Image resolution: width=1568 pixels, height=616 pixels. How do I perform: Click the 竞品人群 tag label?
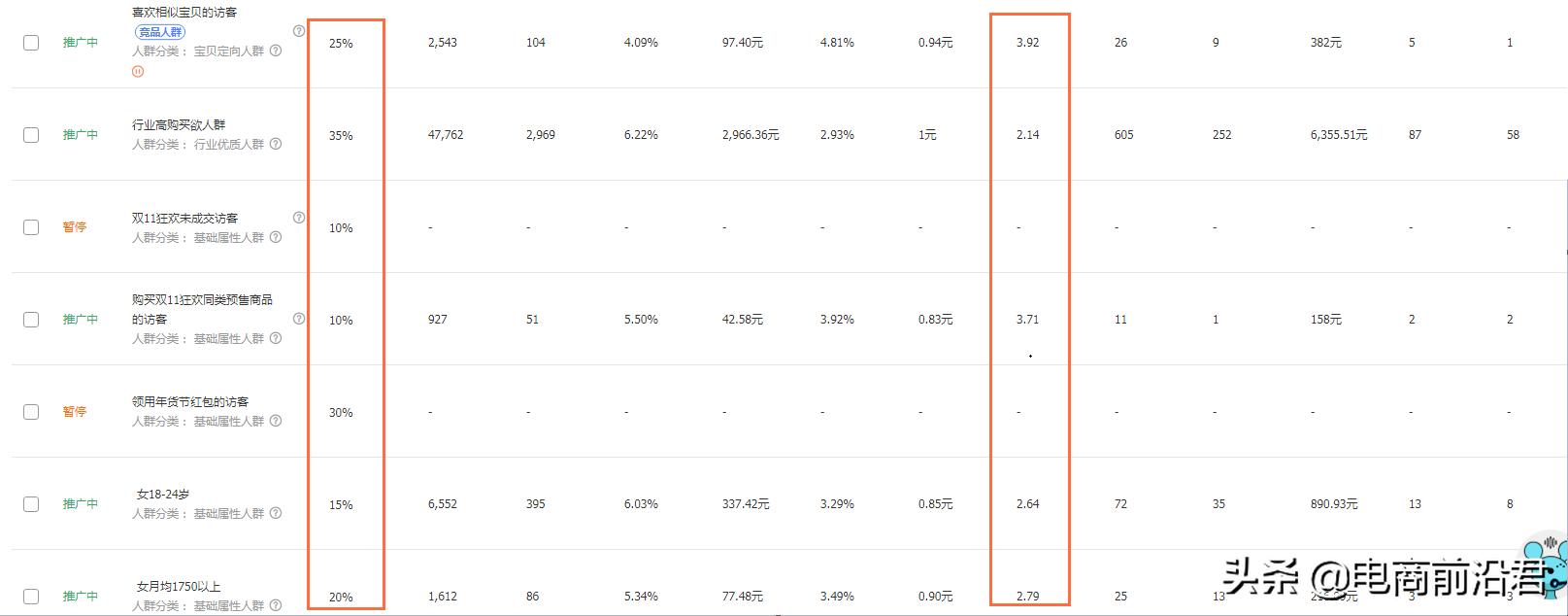160,32
